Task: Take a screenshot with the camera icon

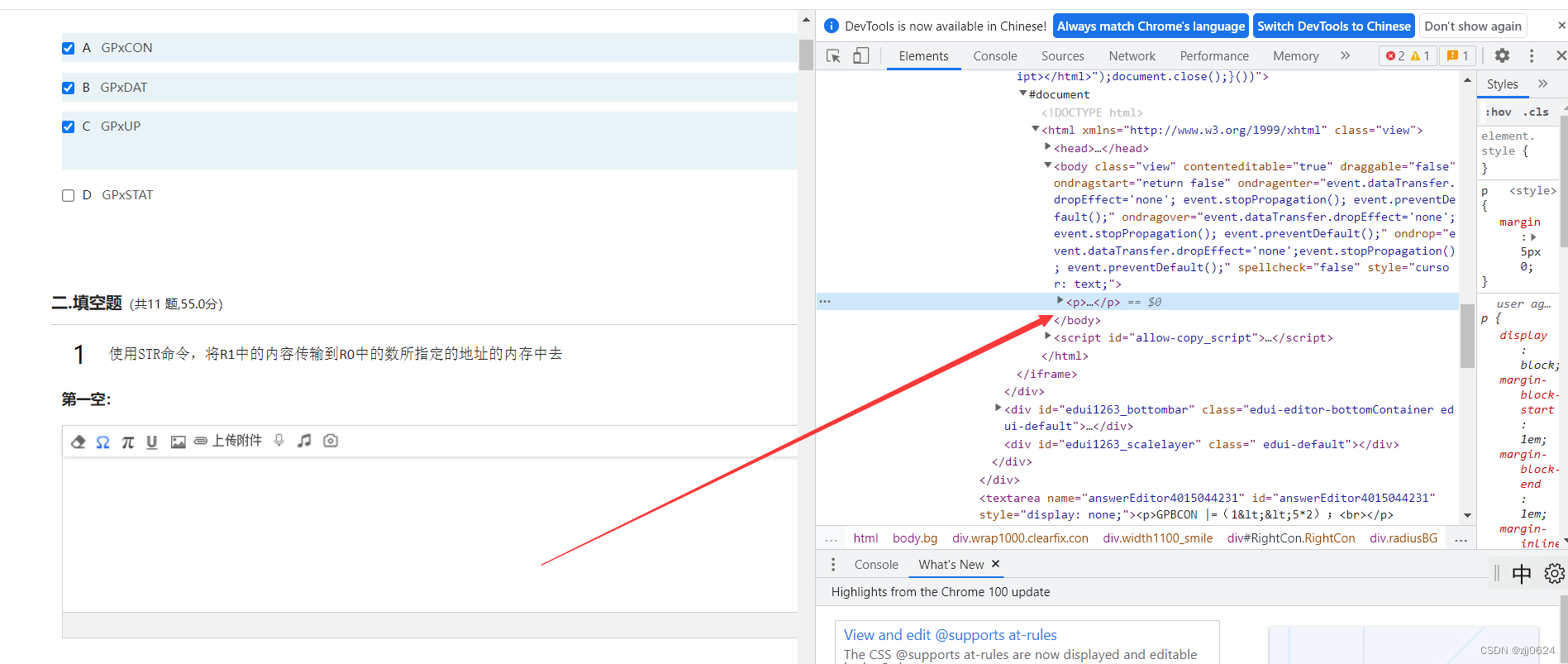Action: [x=331, y=441]
